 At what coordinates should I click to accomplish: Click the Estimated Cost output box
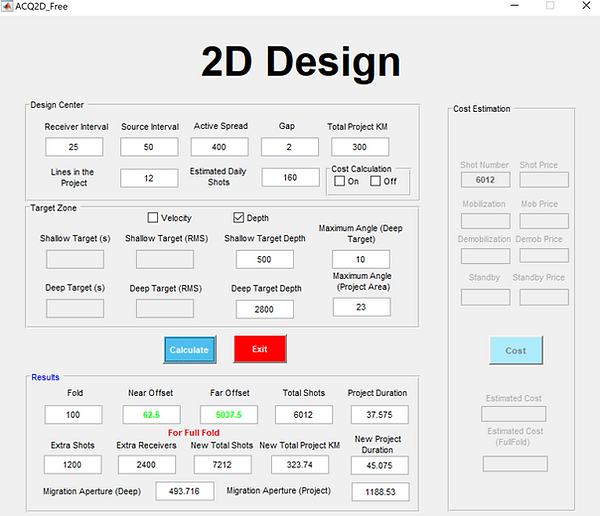tap(514, 414)
